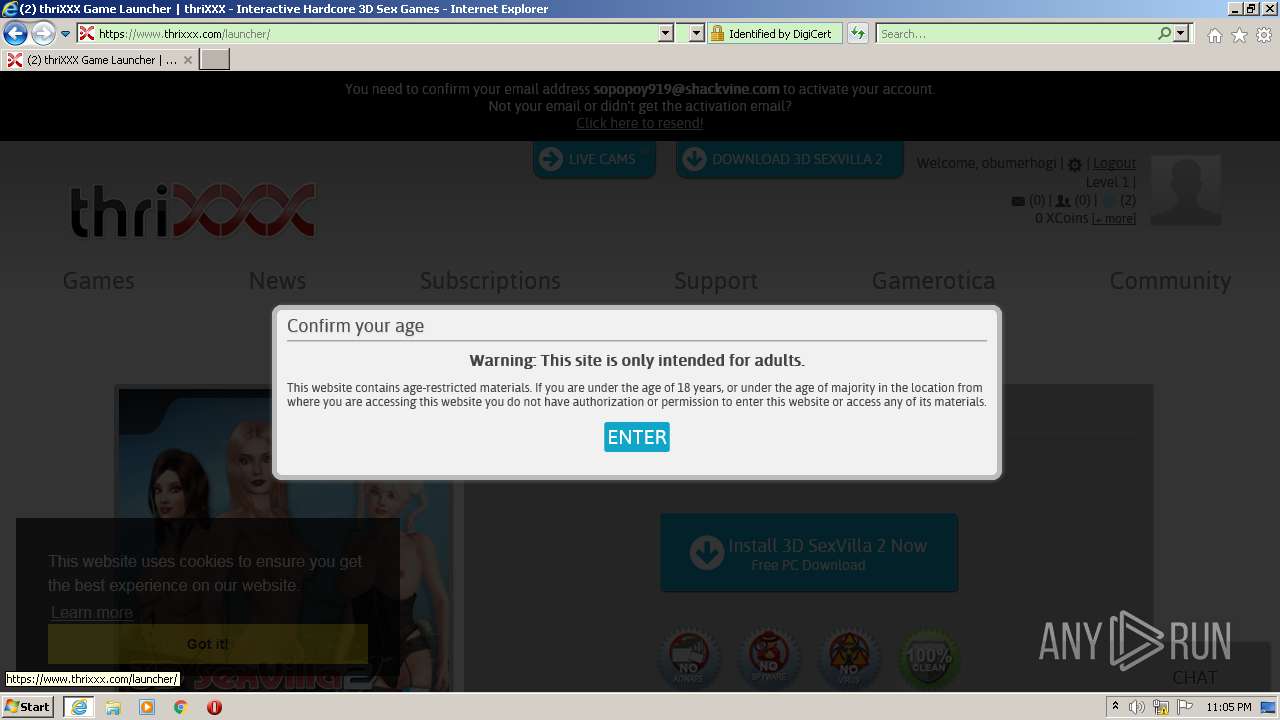Click the No Spyware badge icon
The height and width of the screenshot is (720, 1280).
tap(768, 658)
